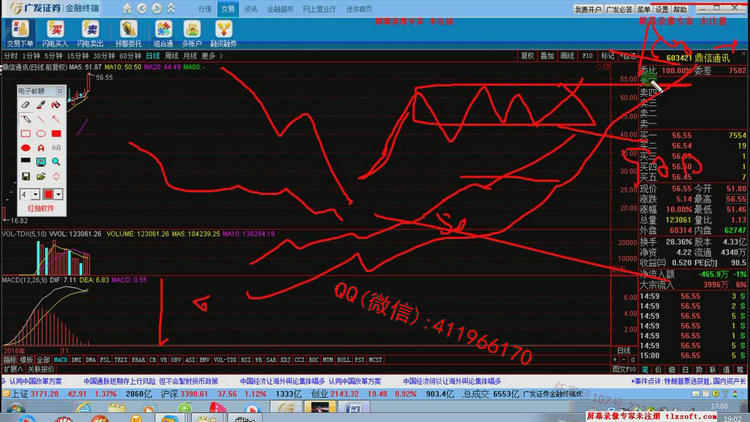Open file icon in 电子教鞭 panel
This screenshot has width=750, height=422.
point(41,177)
